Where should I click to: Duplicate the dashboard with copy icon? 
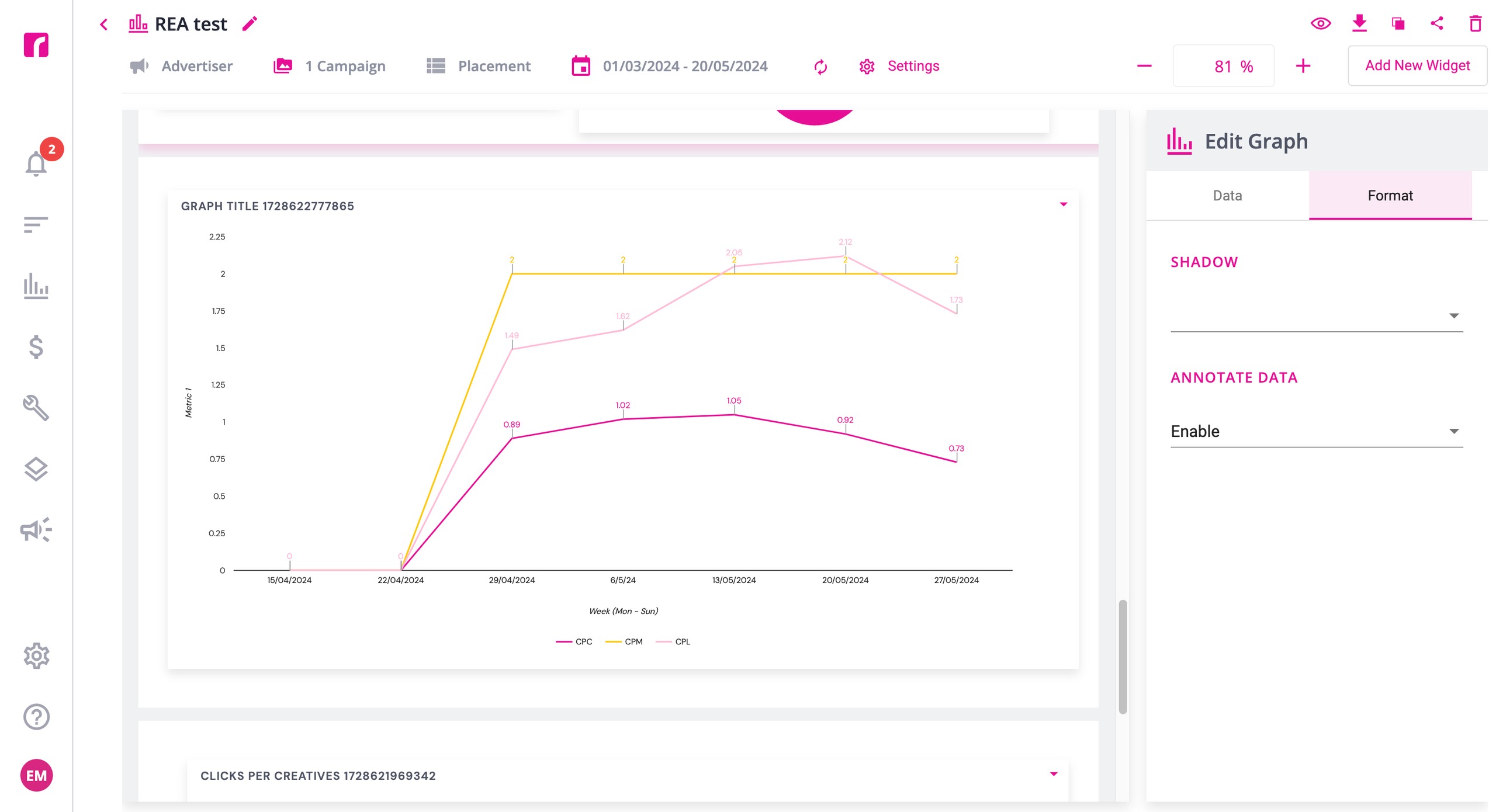tap(1398, 24)
